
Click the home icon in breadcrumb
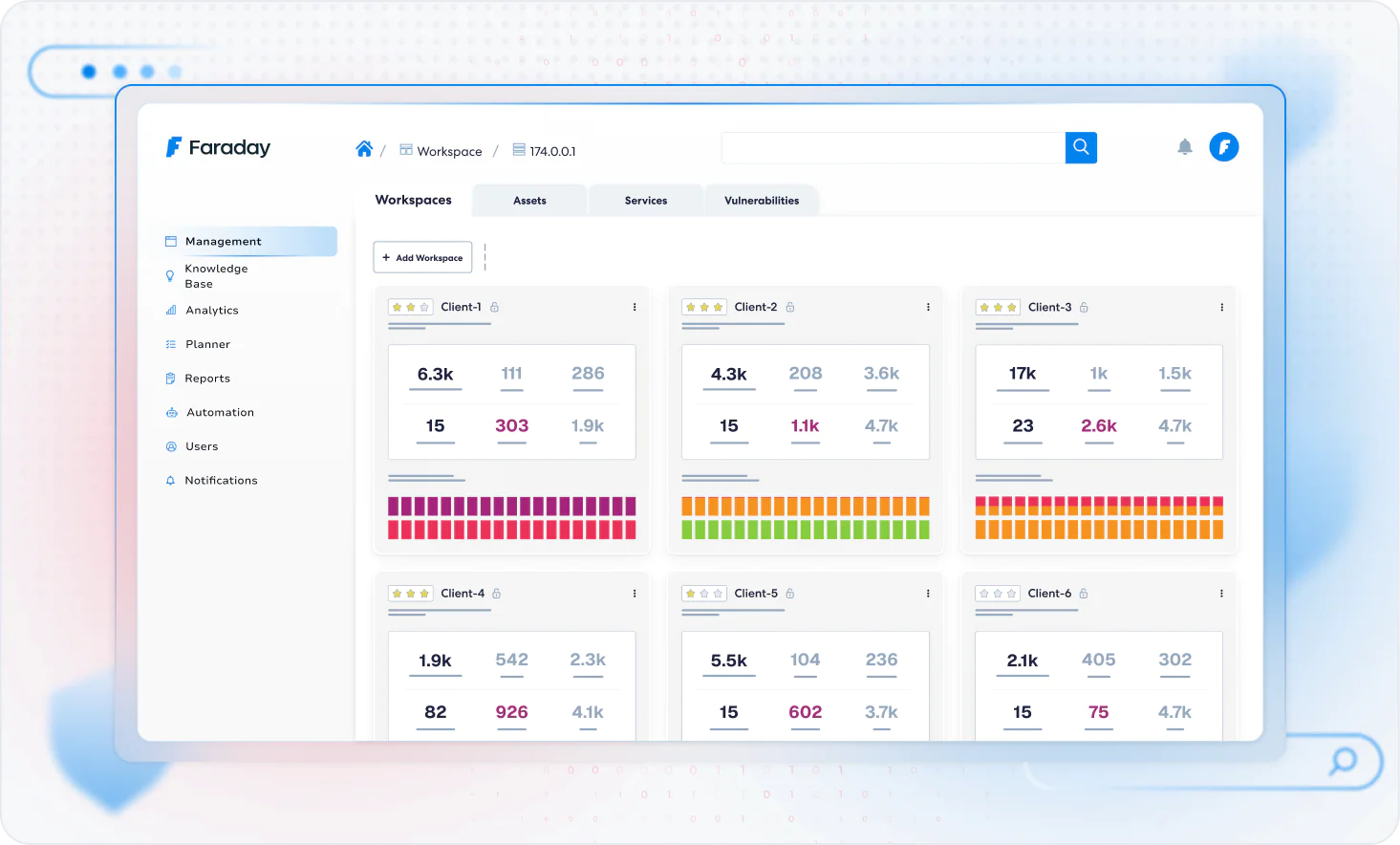click(x=364, y=149)
